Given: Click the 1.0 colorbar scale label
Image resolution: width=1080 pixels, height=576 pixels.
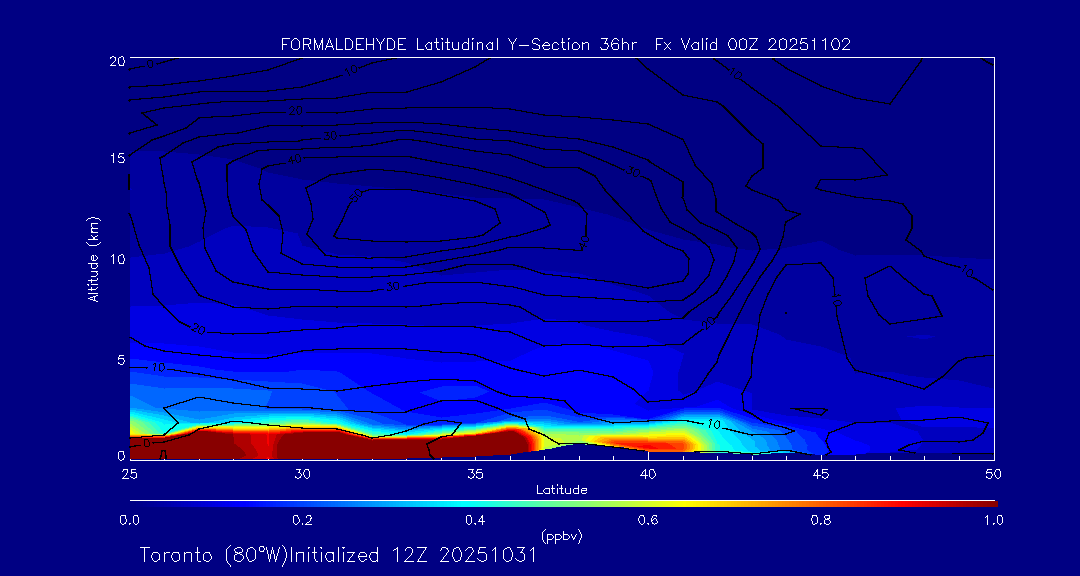Looking at the screenshot, I should click(994, 520).
